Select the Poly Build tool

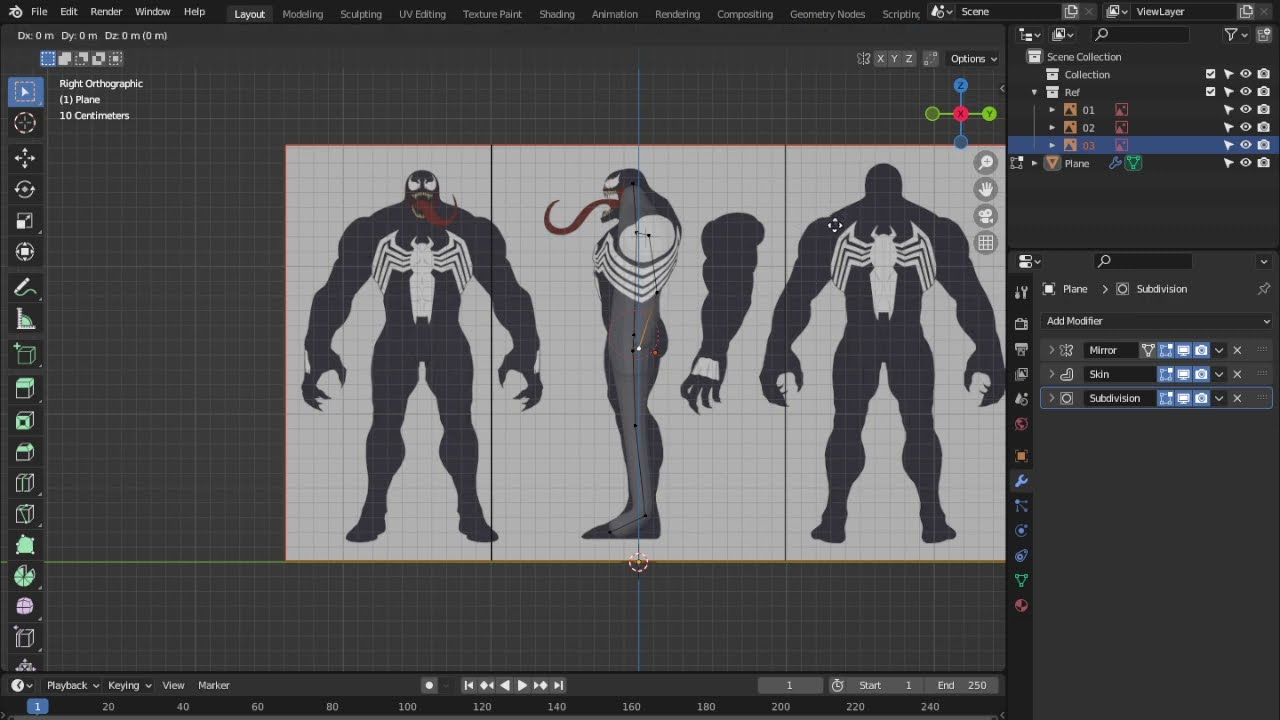25,545
